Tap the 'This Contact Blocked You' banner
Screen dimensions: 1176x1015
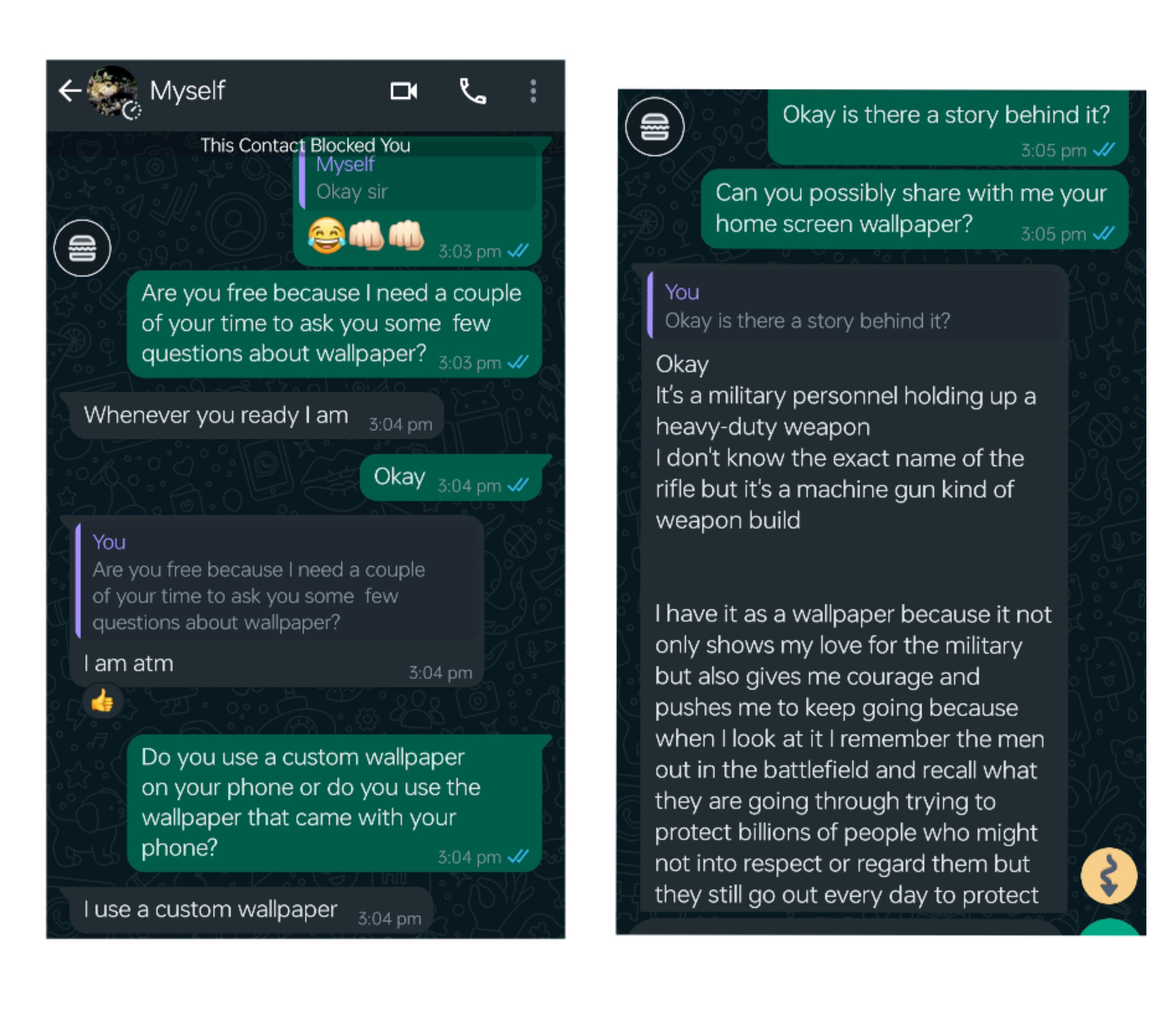[x=305, y=145]
